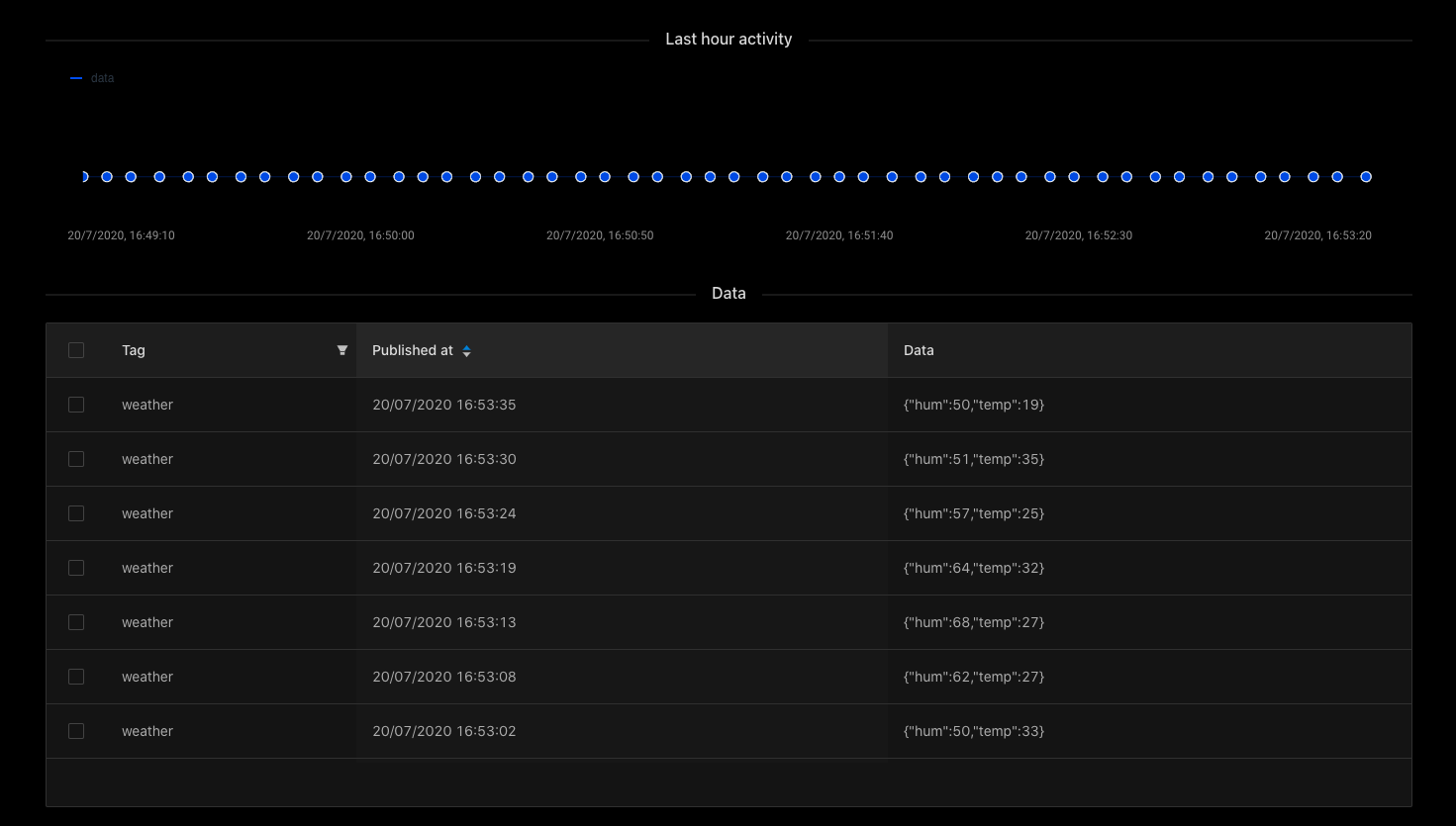Click chart axis label 20/7/2020, 16:50:00
Image resolution: width=1456 pixels, height=826 pixels.
click(360, 235)
